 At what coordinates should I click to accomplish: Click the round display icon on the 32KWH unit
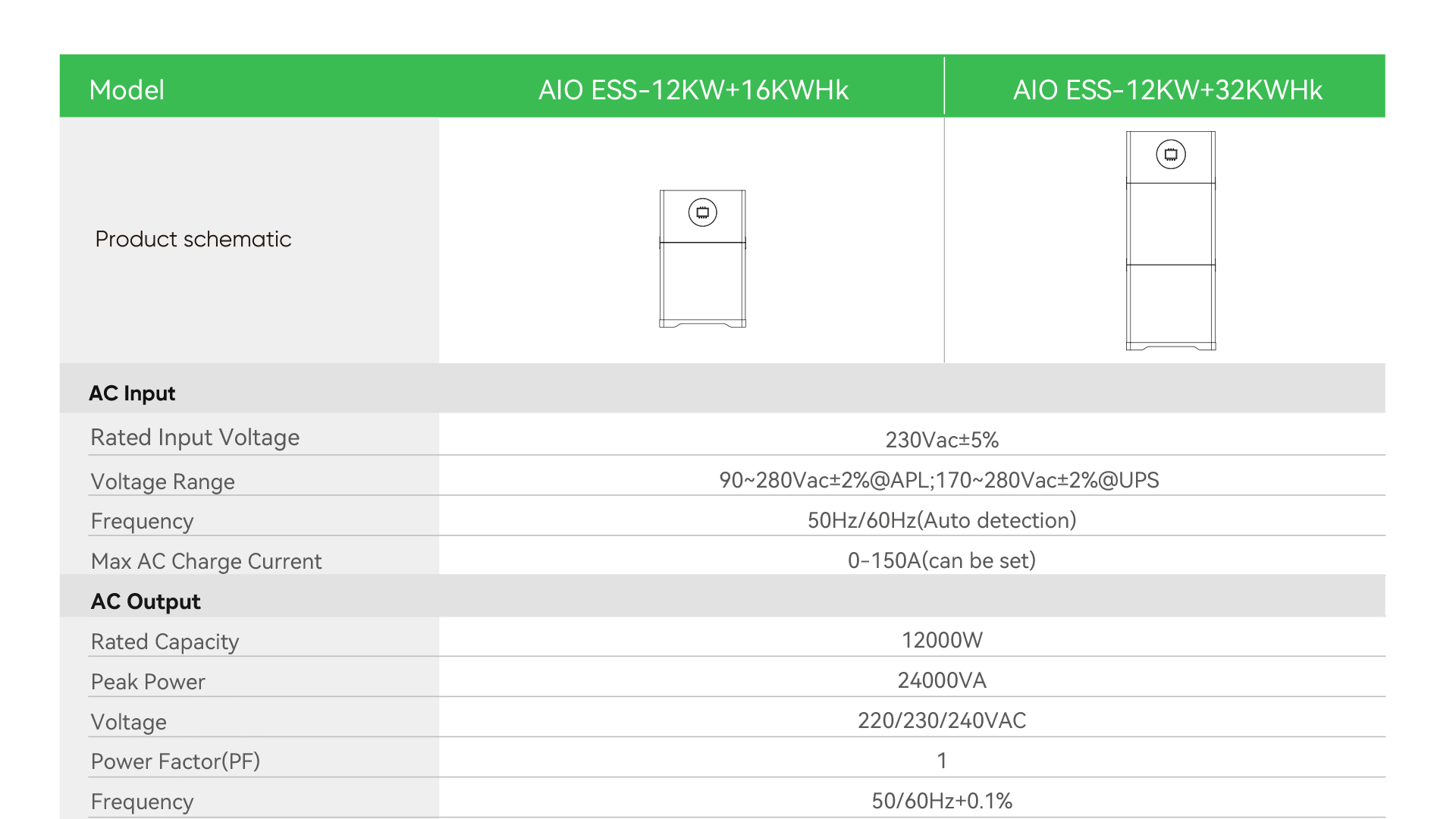1170,155
